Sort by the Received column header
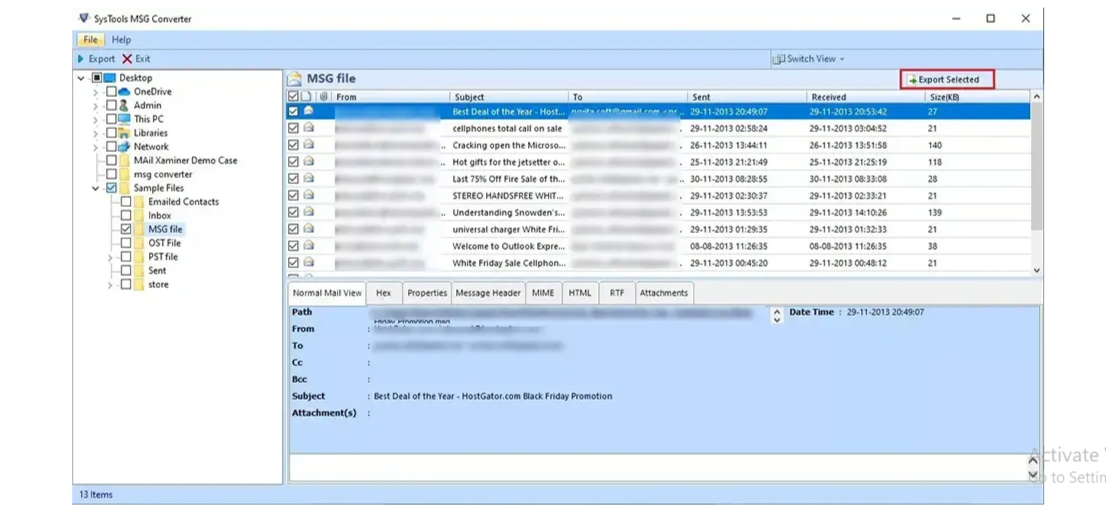The width and height of the screenshot is (1106, 513). click(x=865, y=97)
